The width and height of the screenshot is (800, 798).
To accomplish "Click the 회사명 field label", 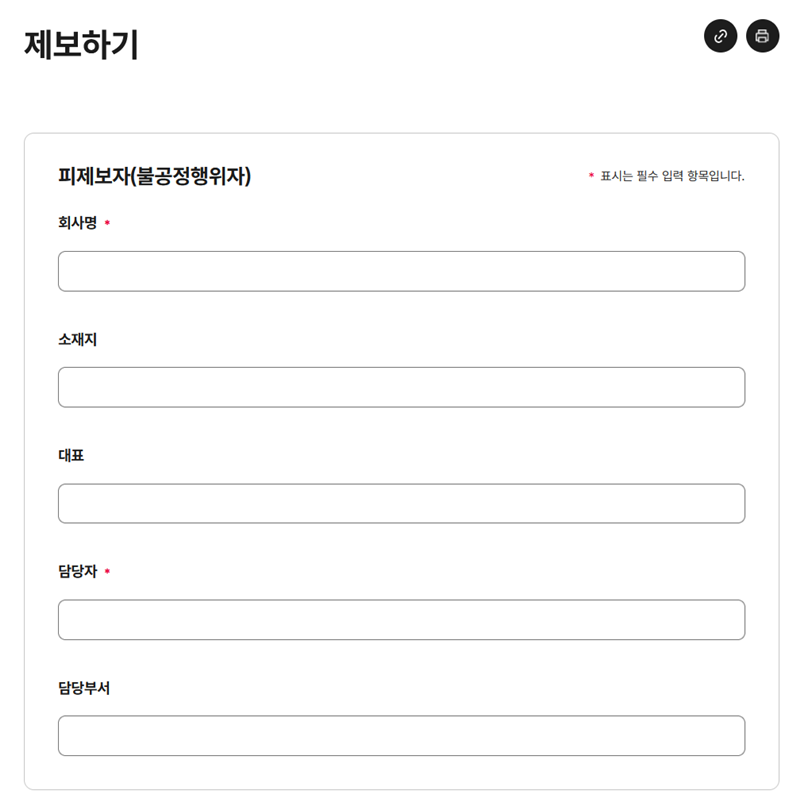I will tap(78, 223).
